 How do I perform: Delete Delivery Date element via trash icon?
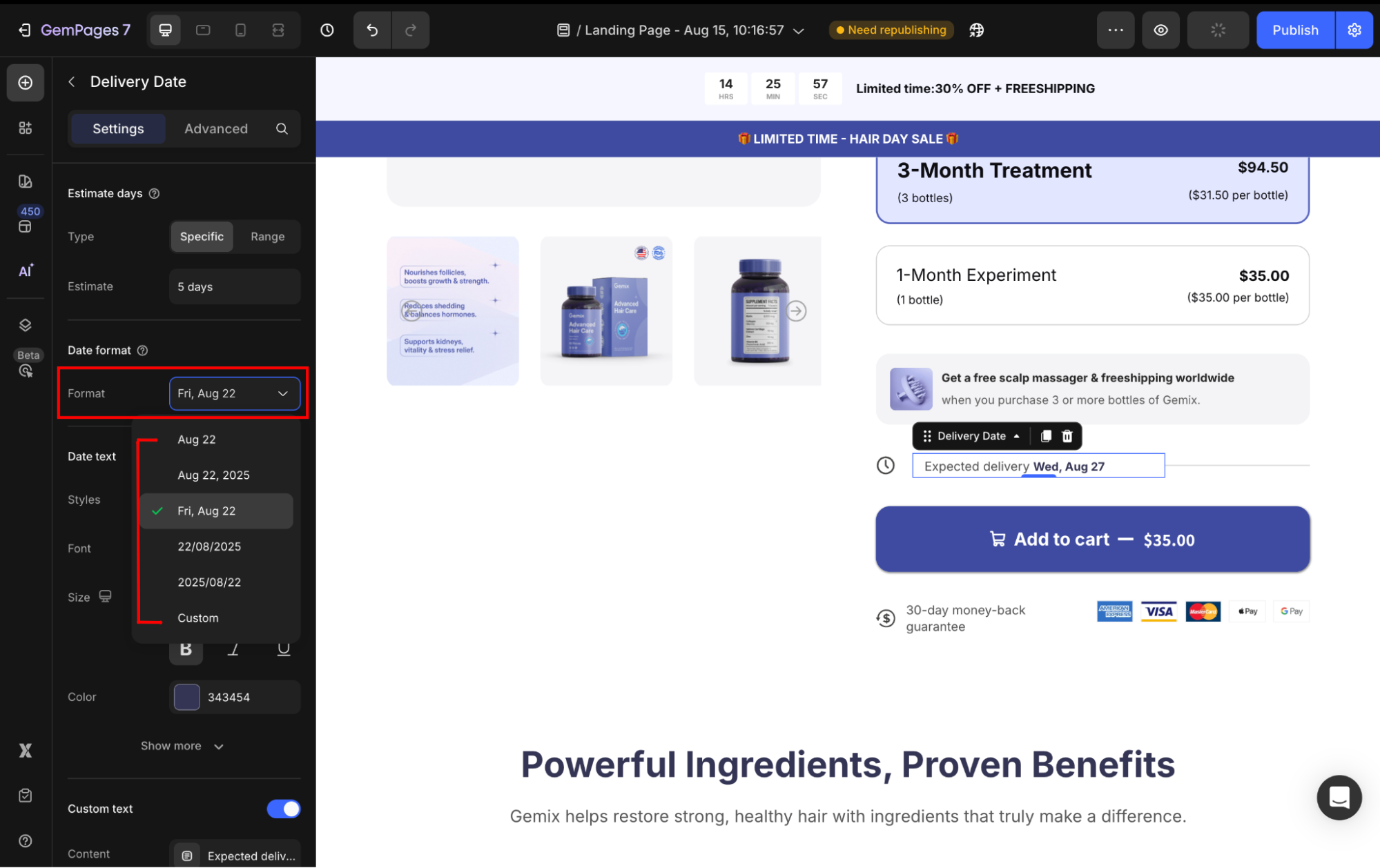[x=1067, y=436]
